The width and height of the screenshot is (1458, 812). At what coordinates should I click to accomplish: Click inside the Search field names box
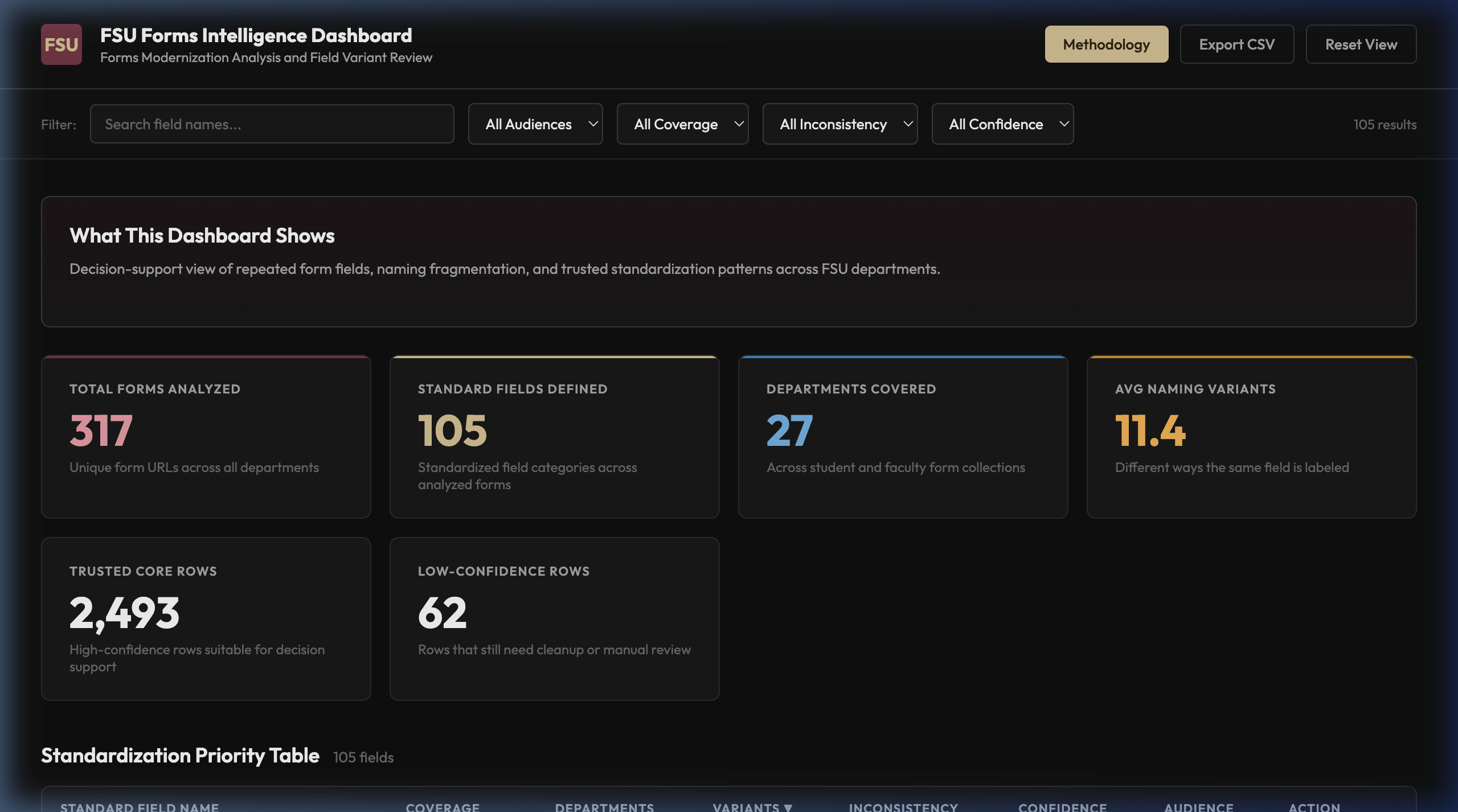click(x=272, y=124)
